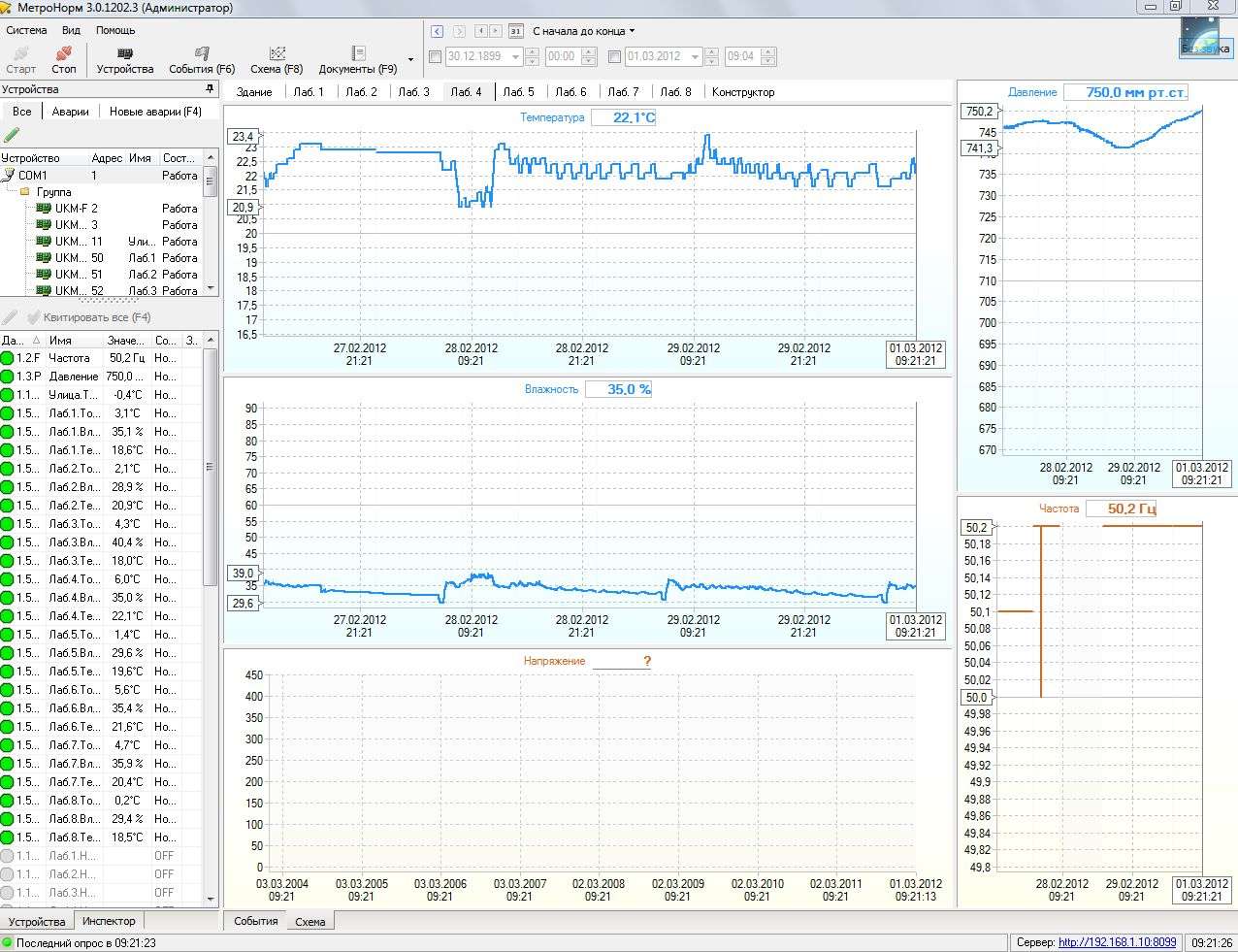The height and width of the screenshot is (952, 1238).
Task: Switch to the Лаб. 5 tab
Action: point(518,92)
